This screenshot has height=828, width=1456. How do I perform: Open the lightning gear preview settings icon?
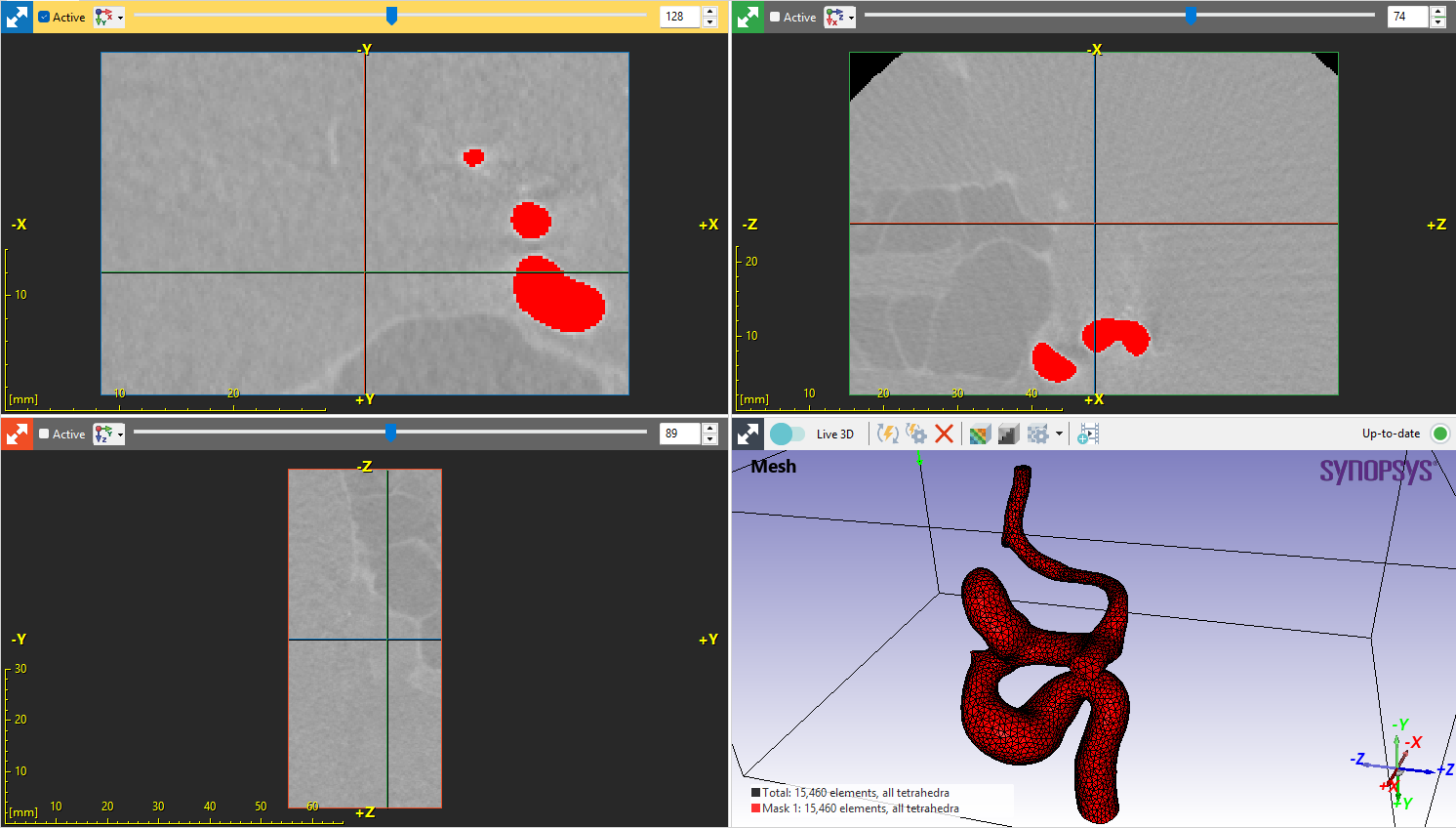915,434
